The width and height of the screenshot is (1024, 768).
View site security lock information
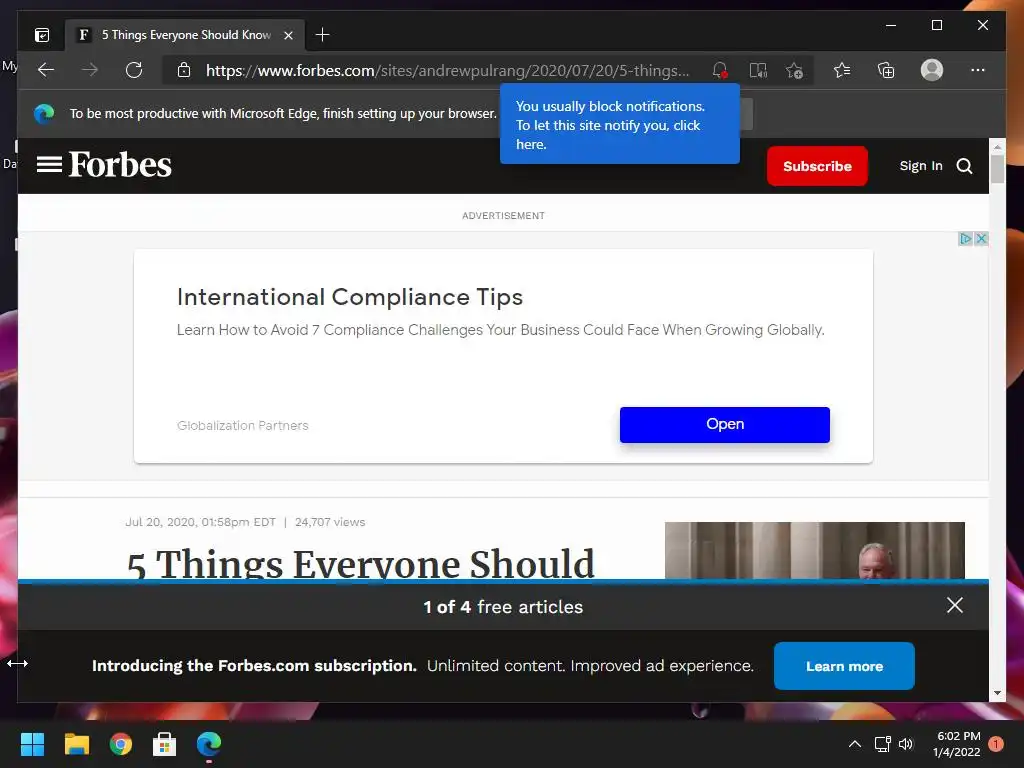pyautogui.click(x=184, y=70)
